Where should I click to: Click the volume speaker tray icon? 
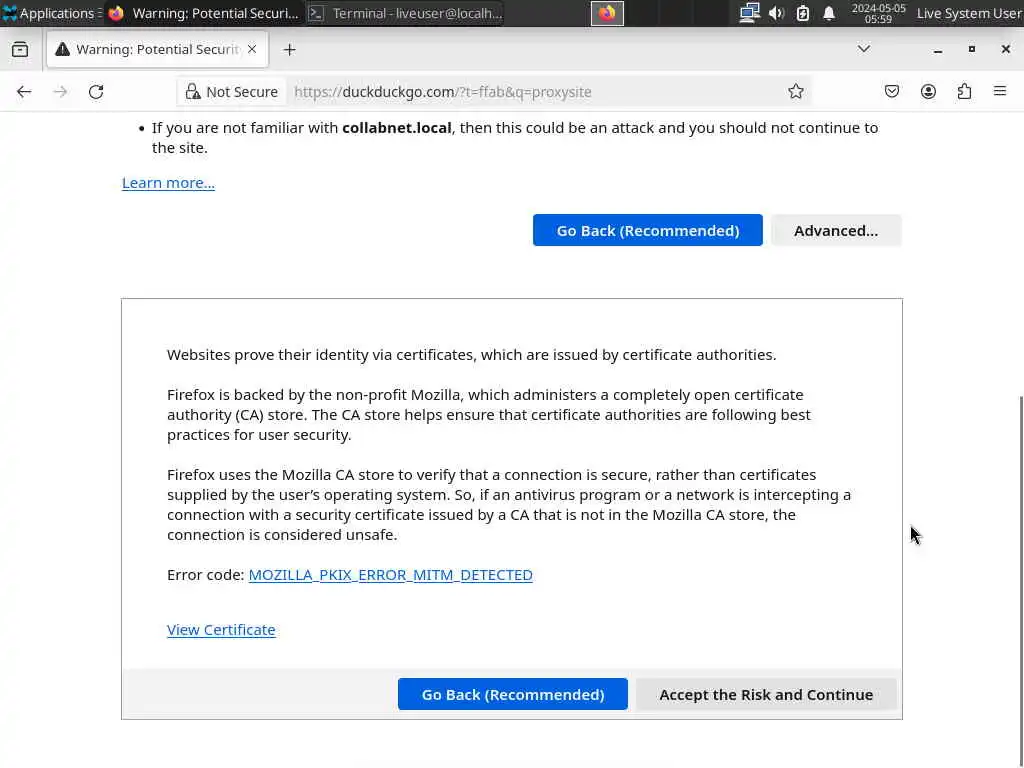coord(776,13)
